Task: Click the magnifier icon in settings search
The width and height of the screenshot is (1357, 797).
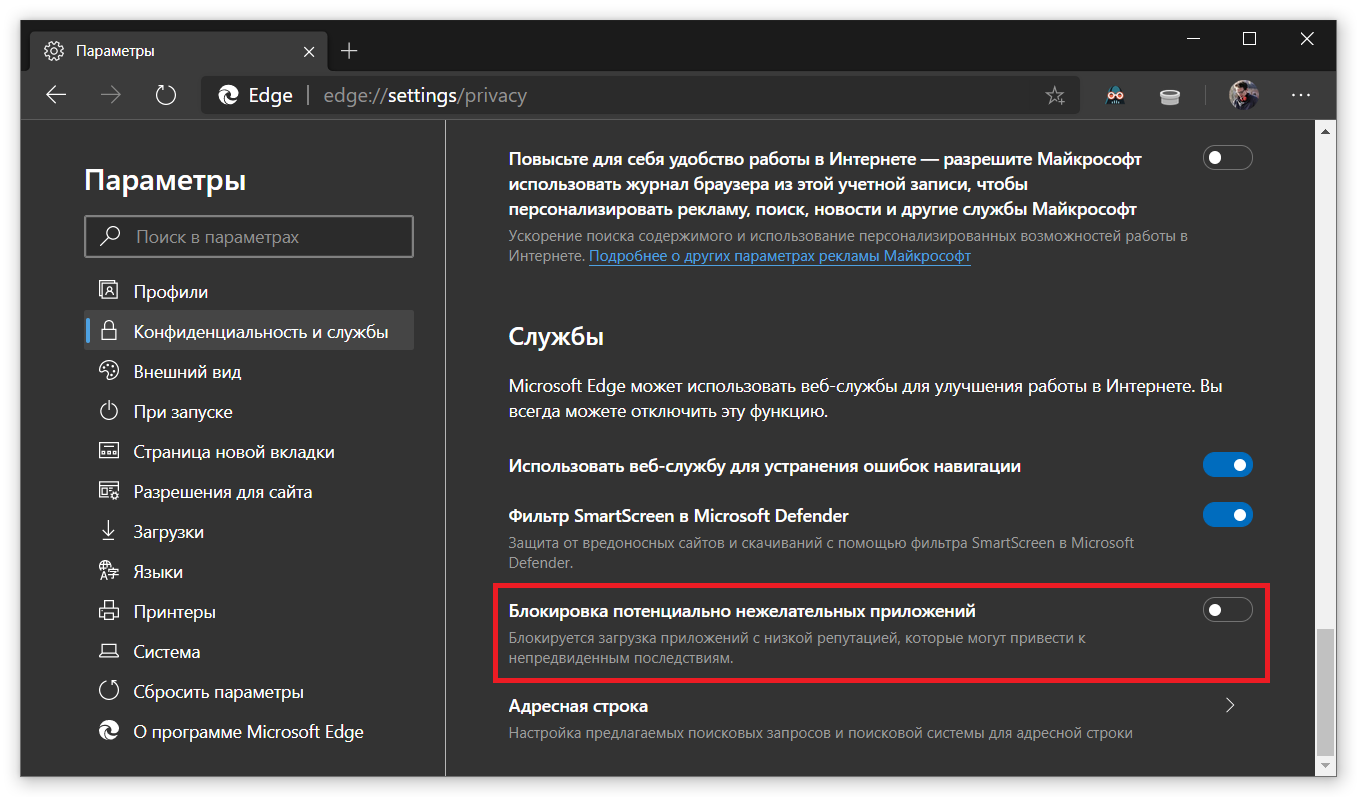Action: click(x=109, y=237)
